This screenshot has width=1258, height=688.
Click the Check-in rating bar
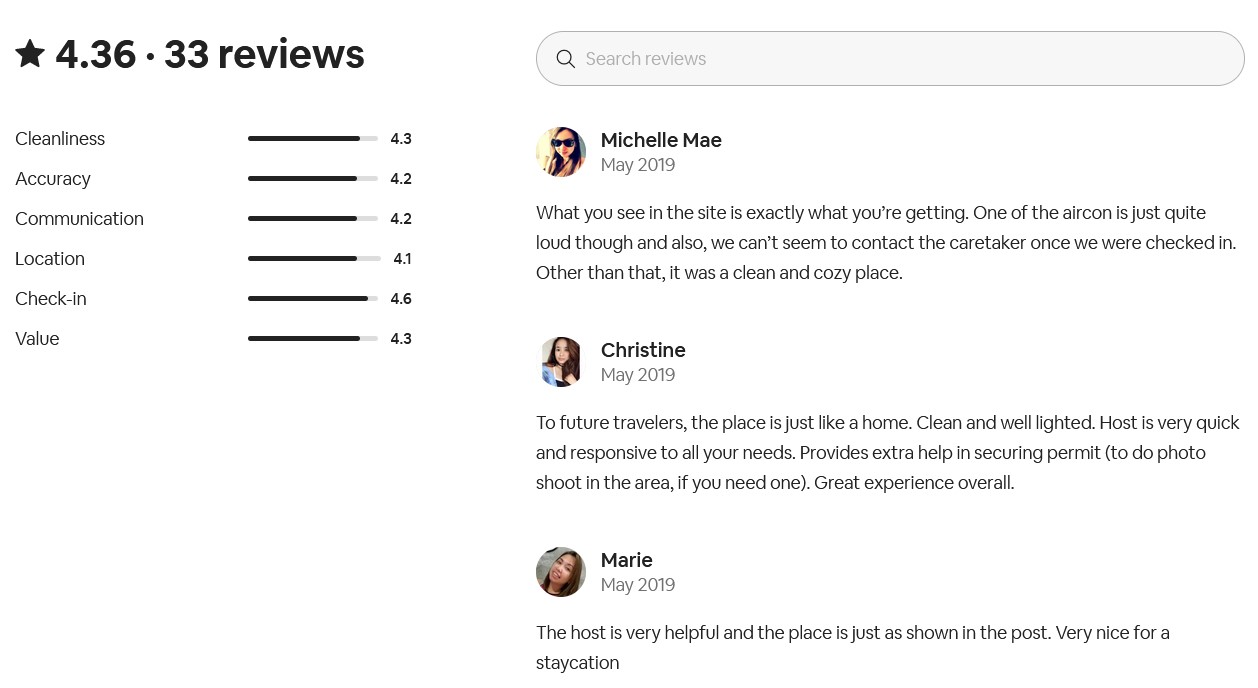313,299
